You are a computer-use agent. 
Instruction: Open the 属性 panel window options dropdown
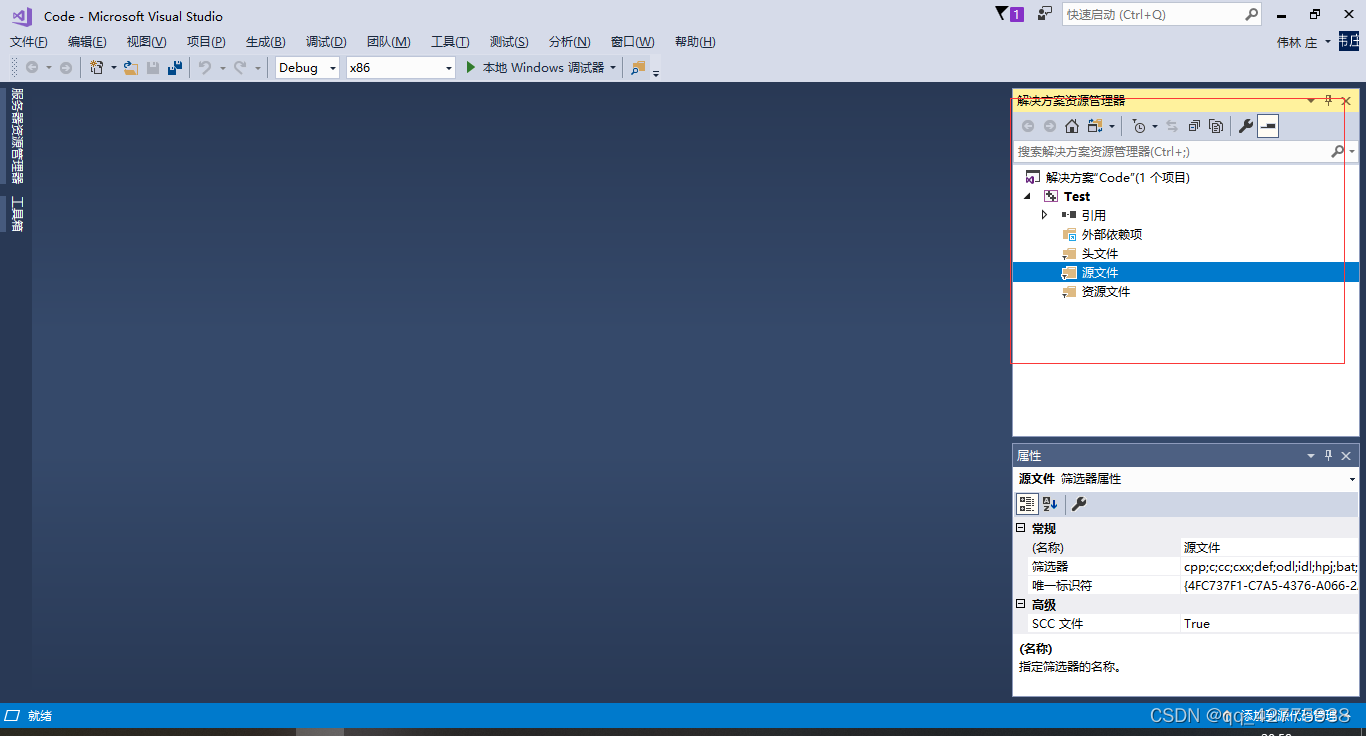[x=1311, y=455]
